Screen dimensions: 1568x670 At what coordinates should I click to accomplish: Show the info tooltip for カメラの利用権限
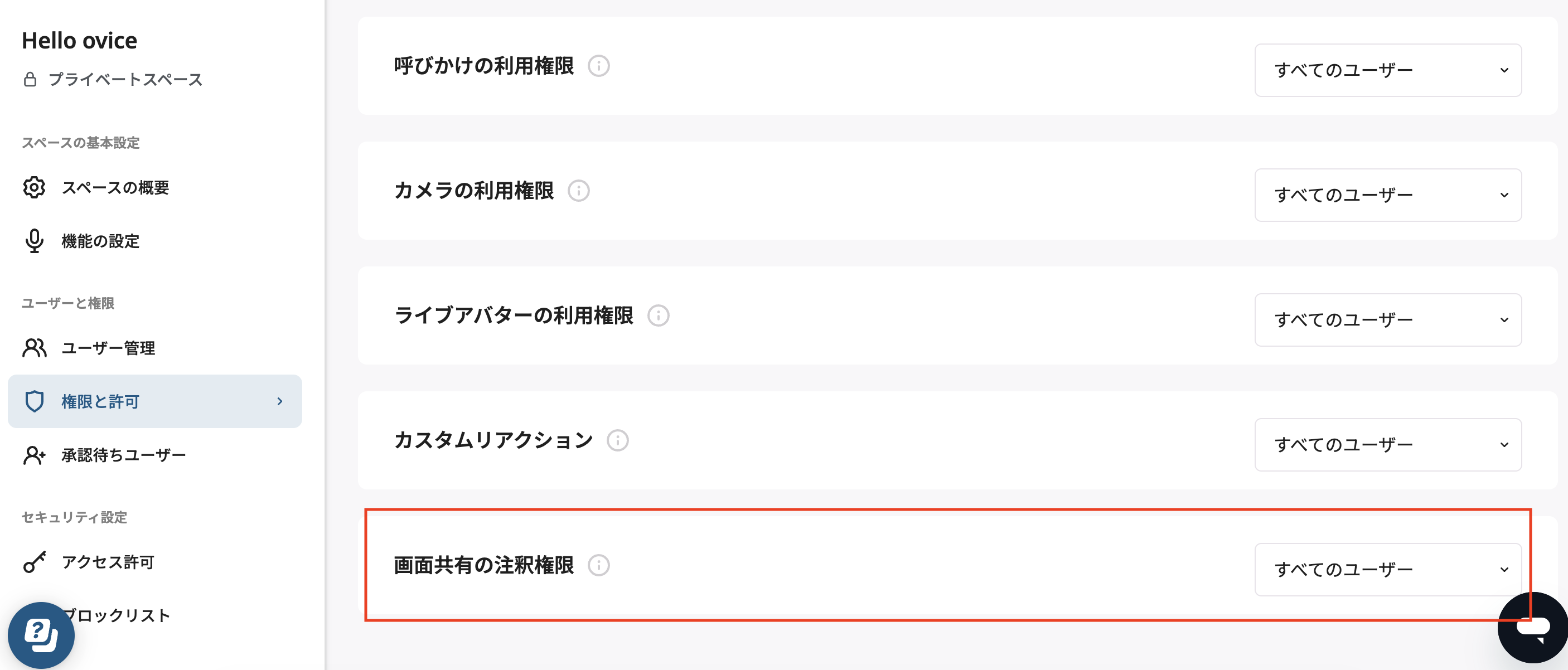tap(579, 191)
